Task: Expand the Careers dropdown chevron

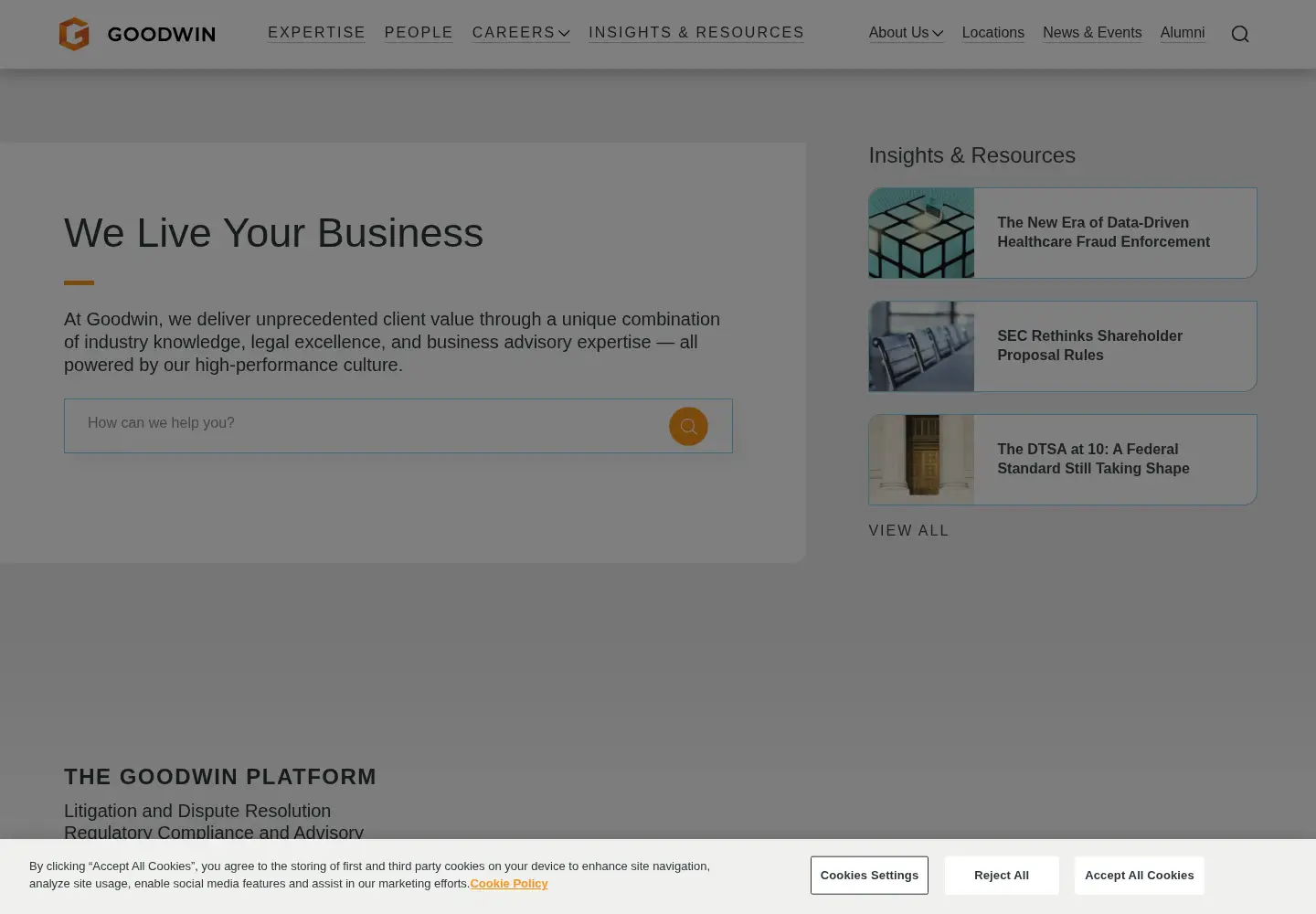Action: [x=564, y=34]
